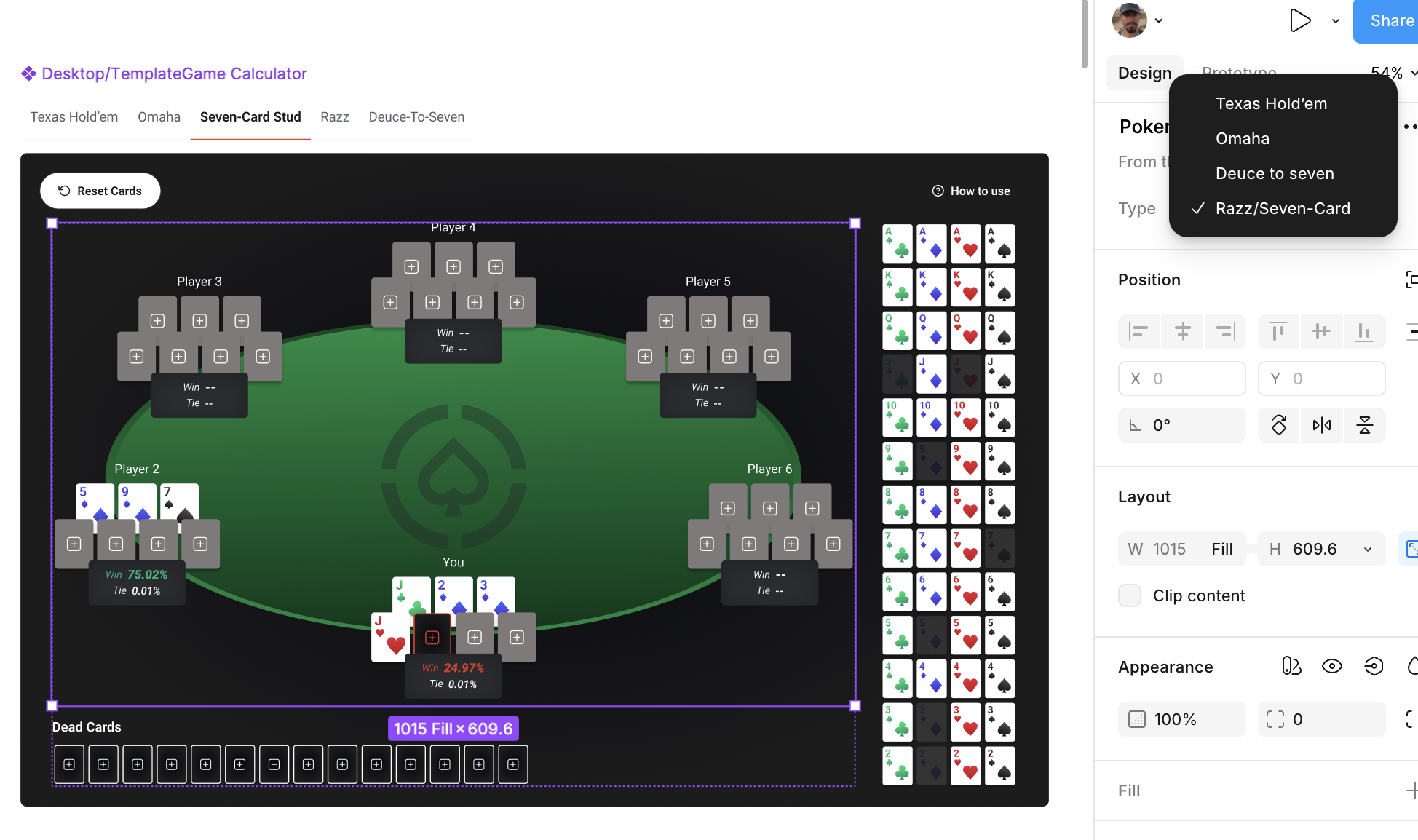Add a fill with plus icon
The image size is (1418, 840).
tap(1411, 791)
